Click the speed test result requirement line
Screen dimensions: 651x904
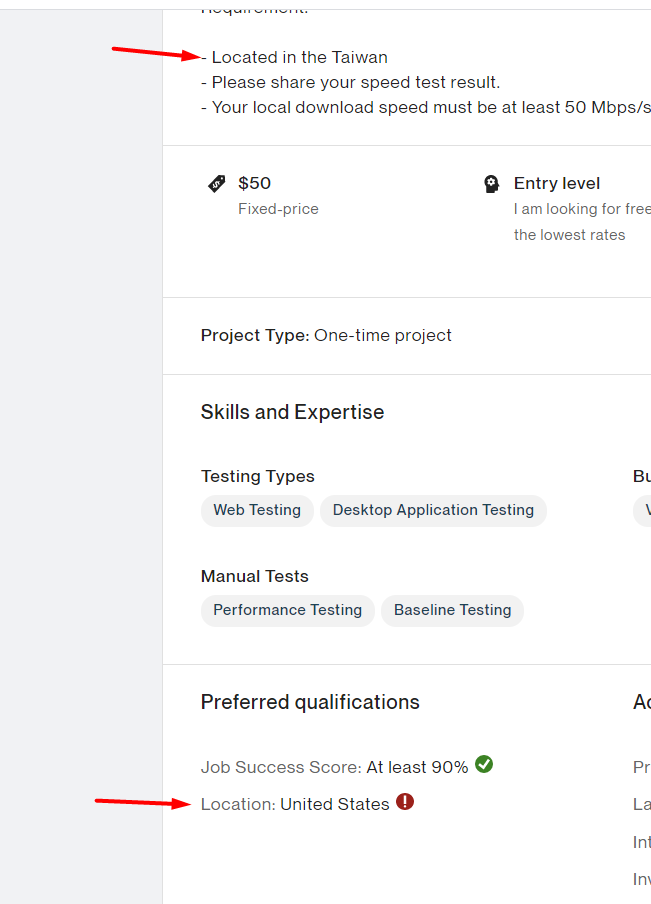click(x=351, y=82)
